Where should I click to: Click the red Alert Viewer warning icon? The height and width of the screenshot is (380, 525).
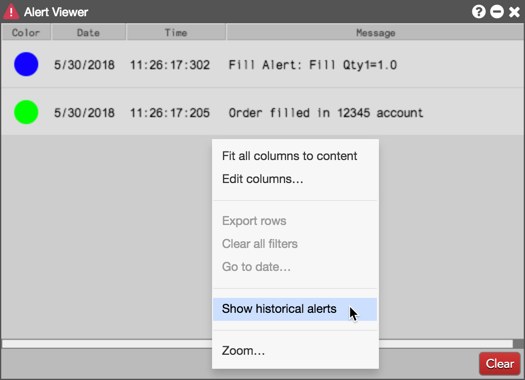11,11
